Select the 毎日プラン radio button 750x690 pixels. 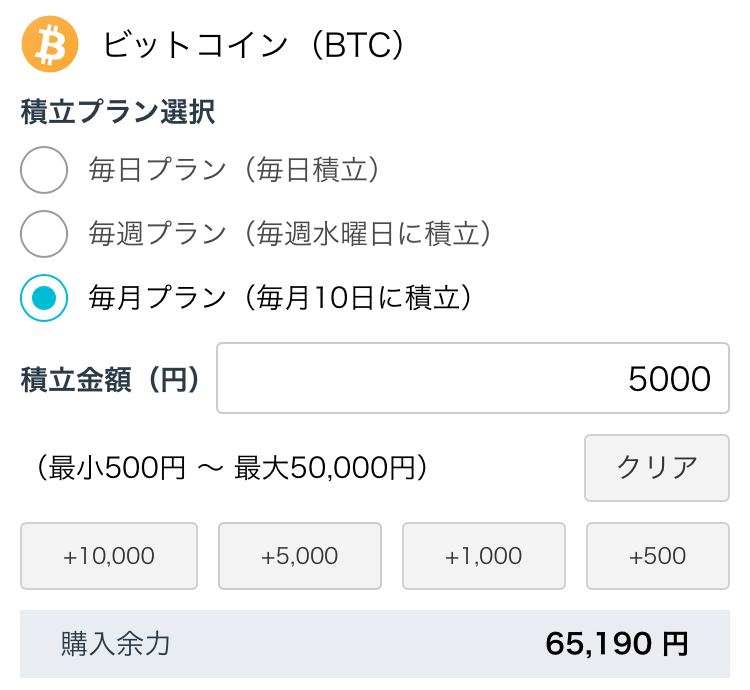pyautogui.click(x=44, y=170)
